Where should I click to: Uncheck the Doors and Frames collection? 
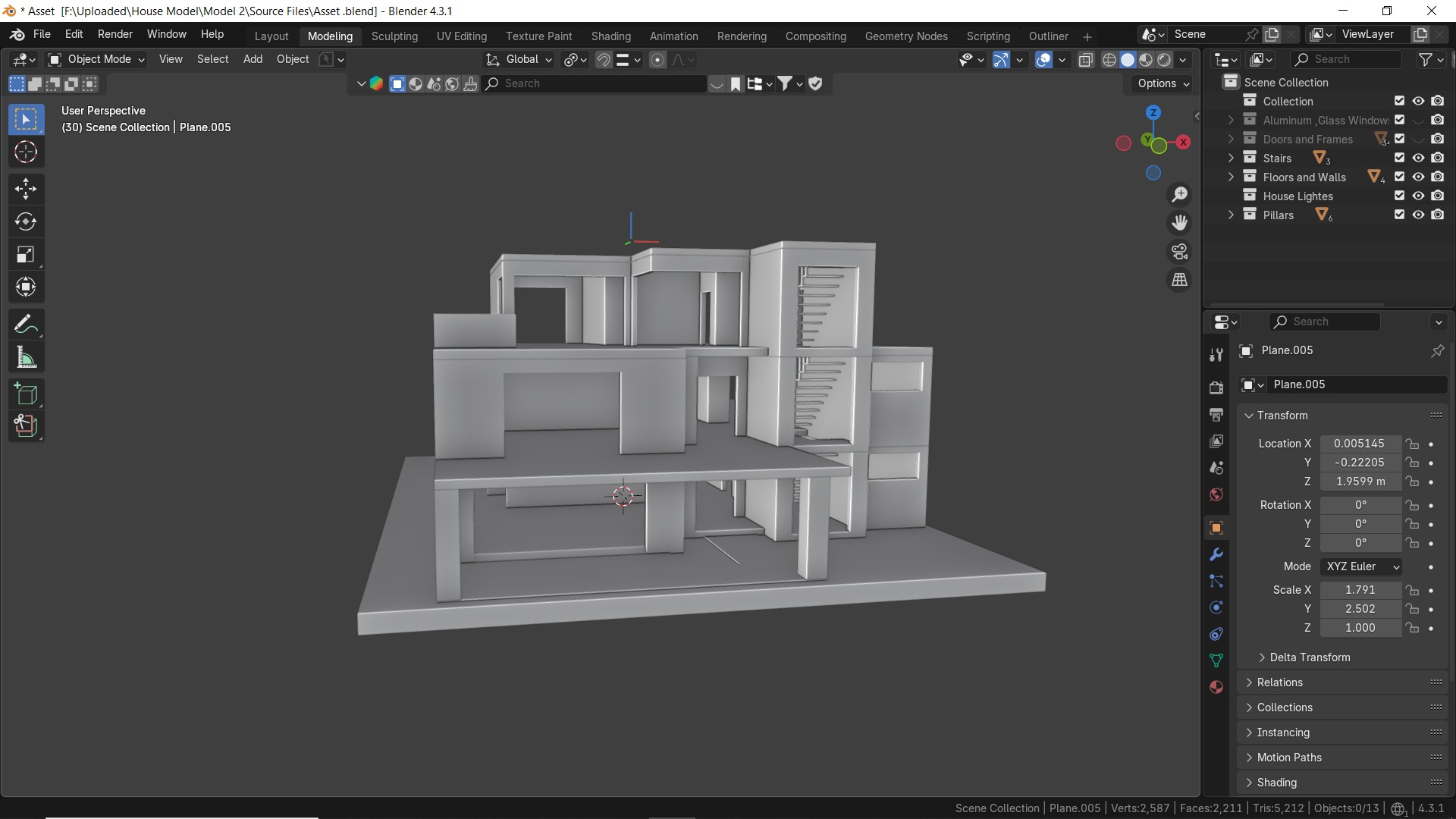tap(1399, 139)
